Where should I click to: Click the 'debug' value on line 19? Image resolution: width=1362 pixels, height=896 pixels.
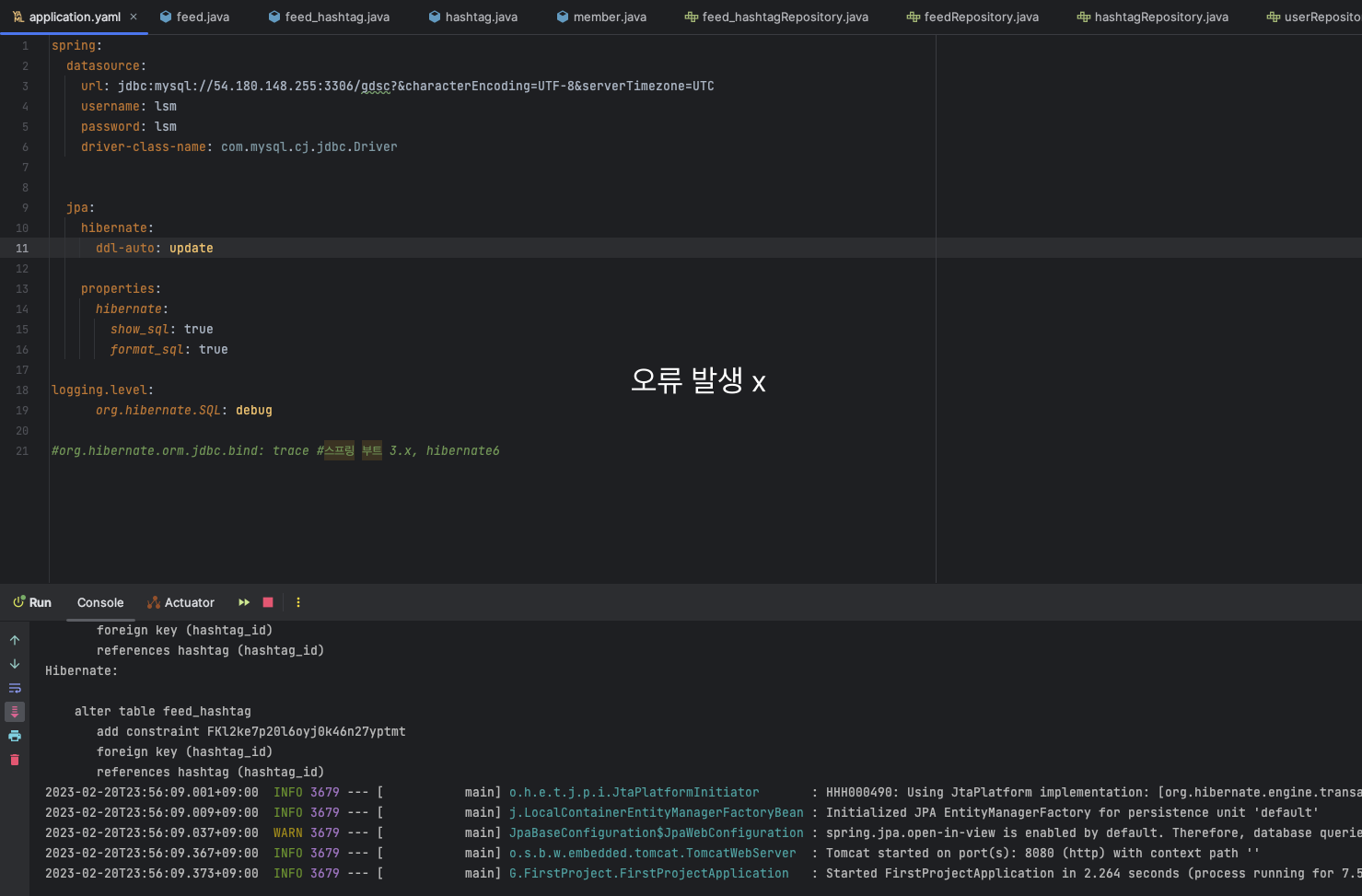(254, 411)
